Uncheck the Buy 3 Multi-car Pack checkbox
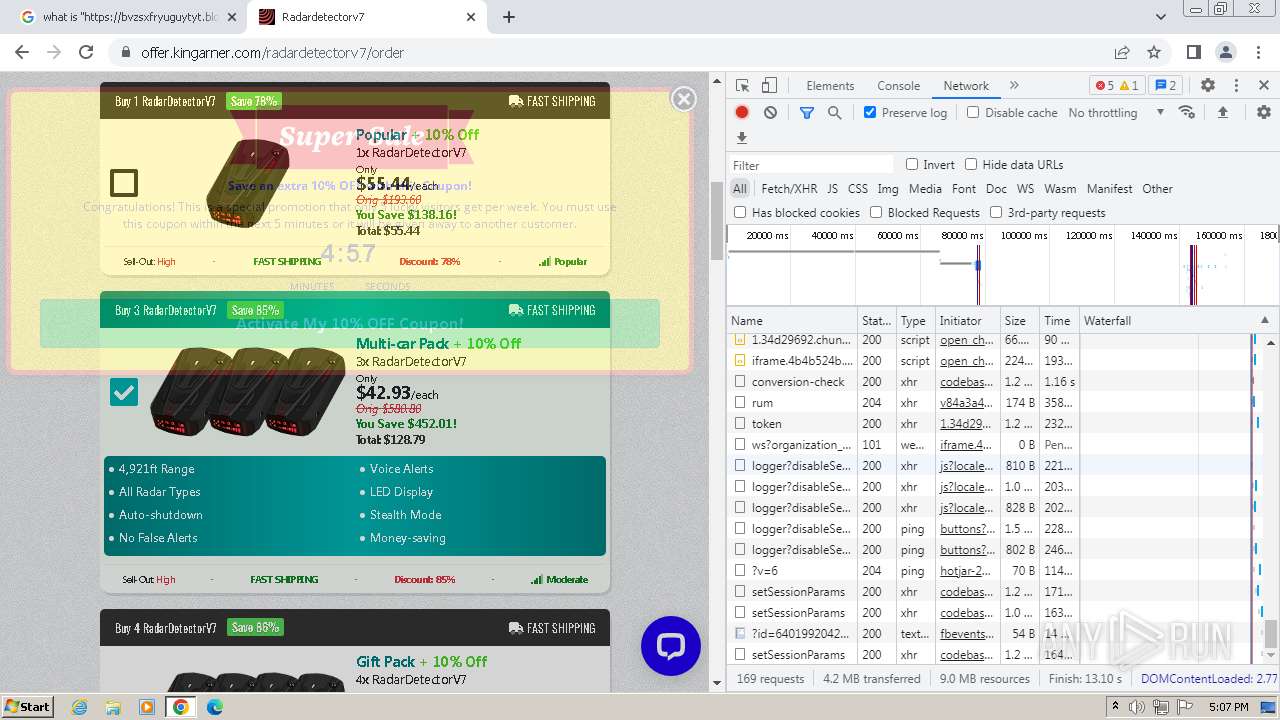 (x=124, y=392)
